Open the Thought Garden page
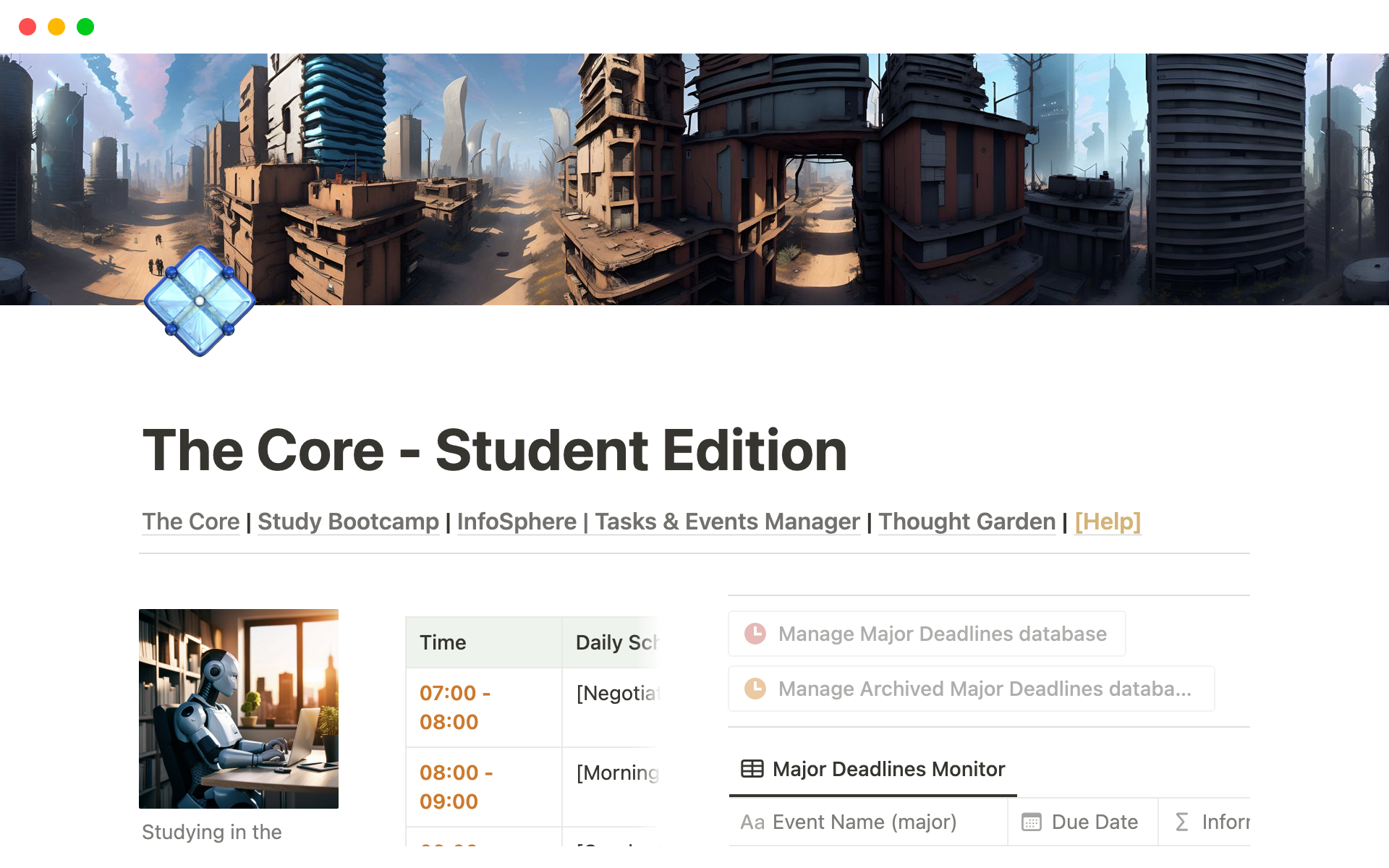This screenshot has height=868, width=1389. point(967,521)
